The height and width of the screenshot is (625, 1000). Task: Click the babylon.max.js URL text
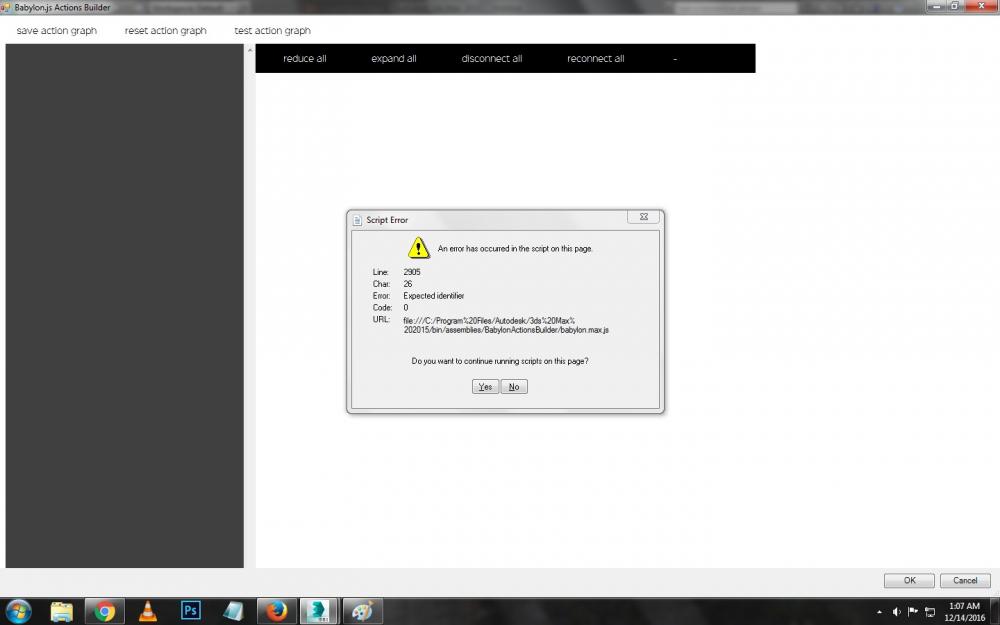(506, 325)
